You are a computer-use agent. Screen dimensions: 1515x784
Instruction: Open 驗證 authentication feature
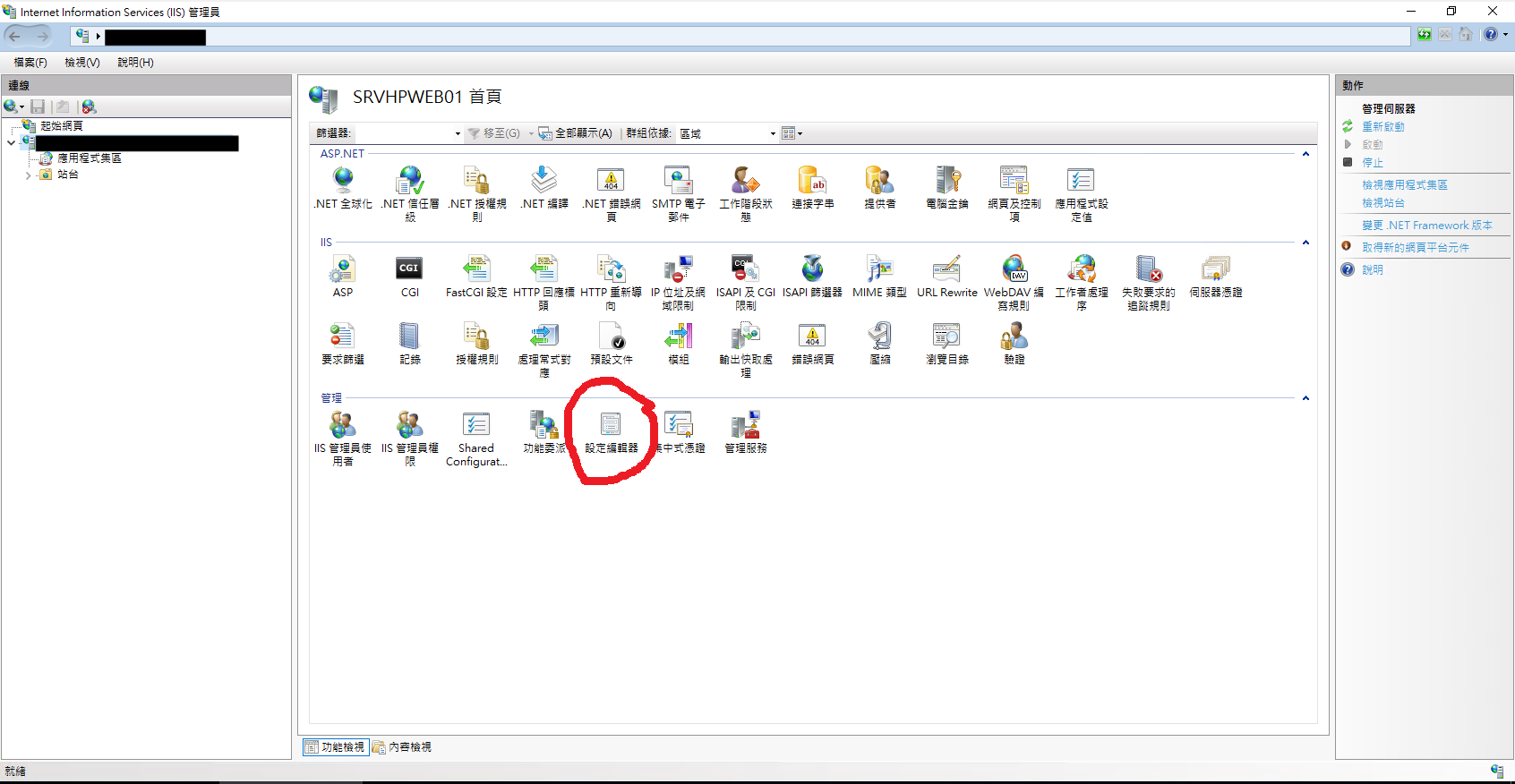(x=1014, y=344)
